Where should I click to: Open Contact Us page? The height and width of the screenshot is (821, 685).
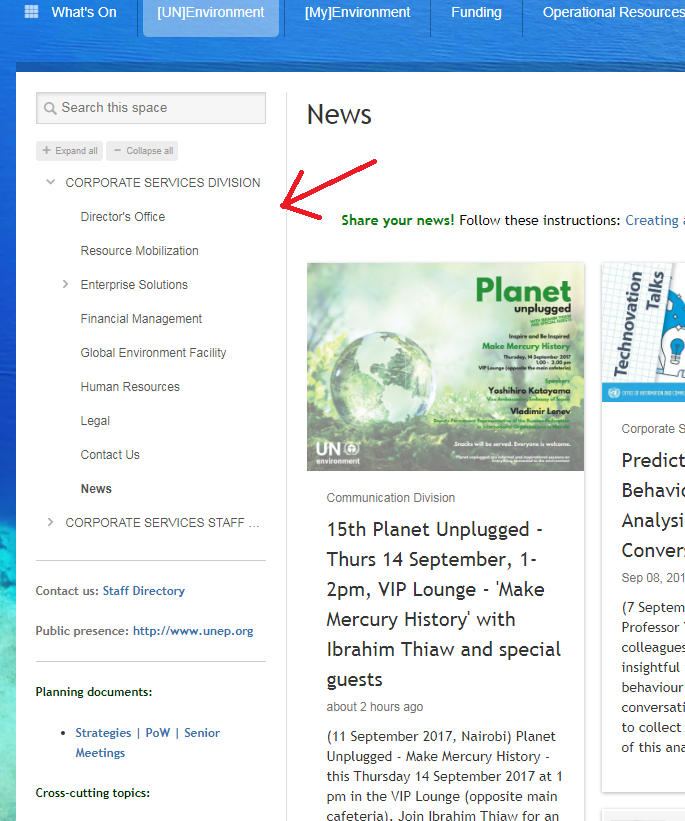[110, 455]
